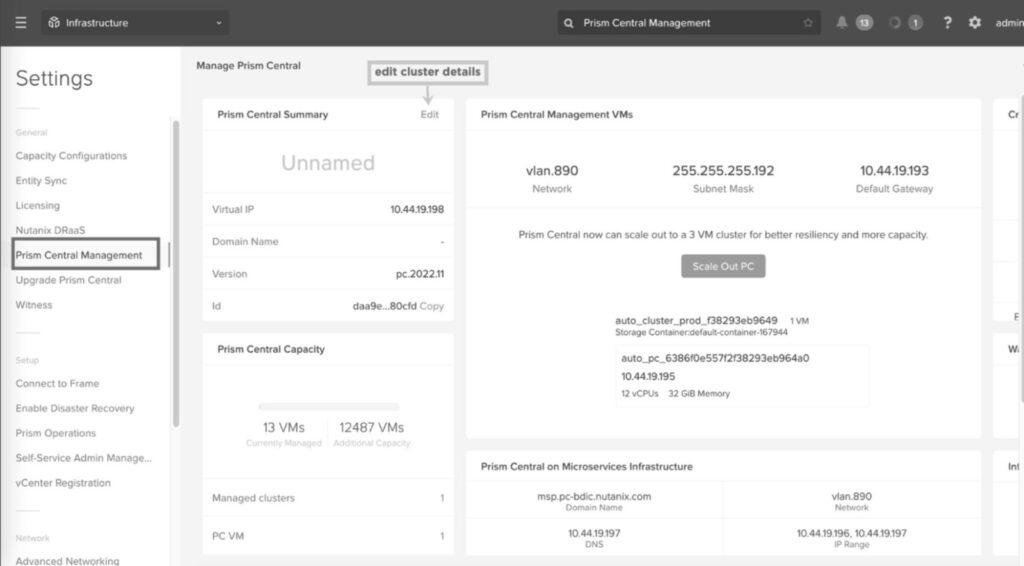
Task: Click the Infrastructure app icon
Action: 54,23
